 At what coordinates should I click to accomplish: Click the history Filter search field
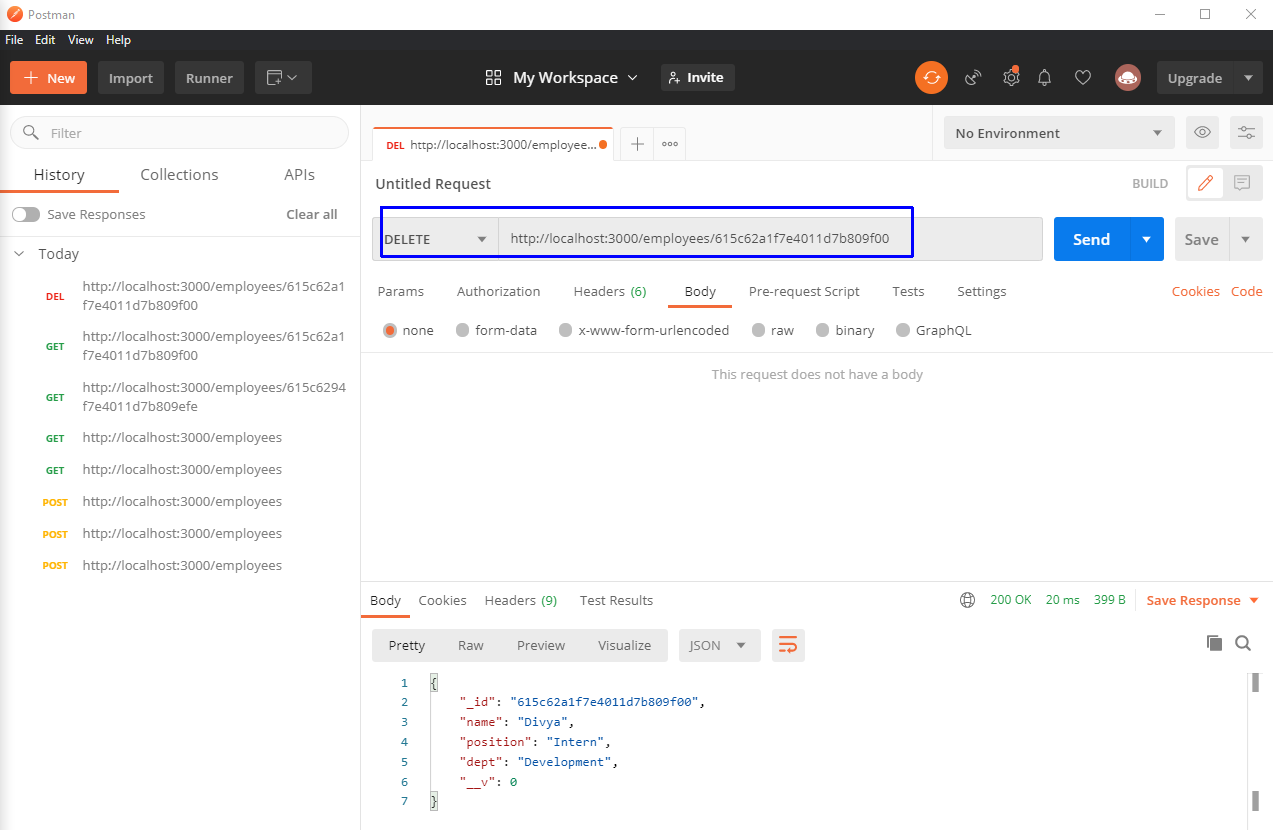click(x=180, y=132)
